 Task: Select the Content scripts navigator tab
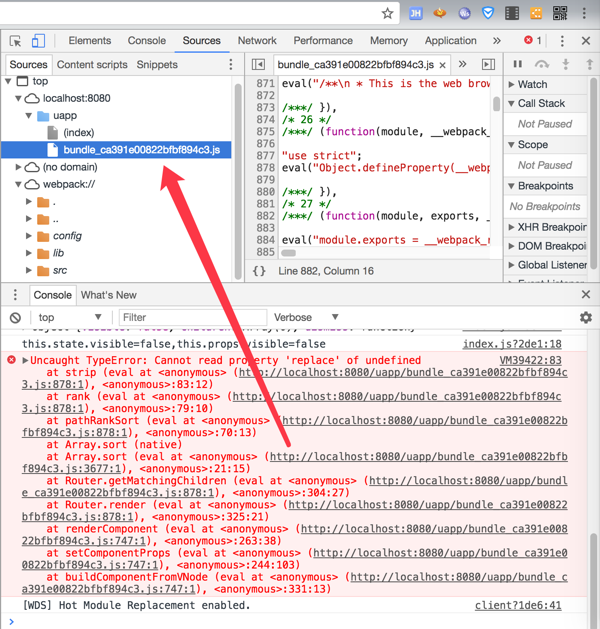(x=92, y=65)
